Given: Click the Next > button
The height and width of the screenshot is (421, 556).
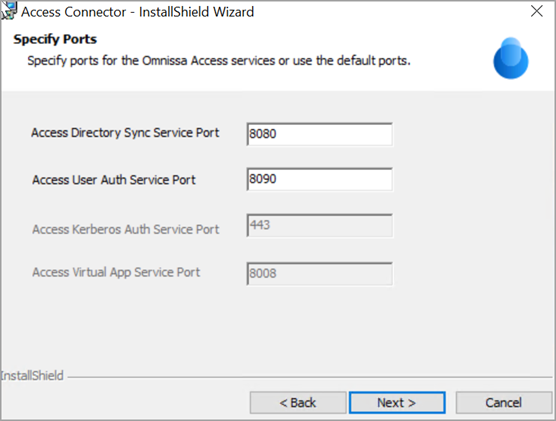Looking at the screenshot, I should (x=397, y=403).
